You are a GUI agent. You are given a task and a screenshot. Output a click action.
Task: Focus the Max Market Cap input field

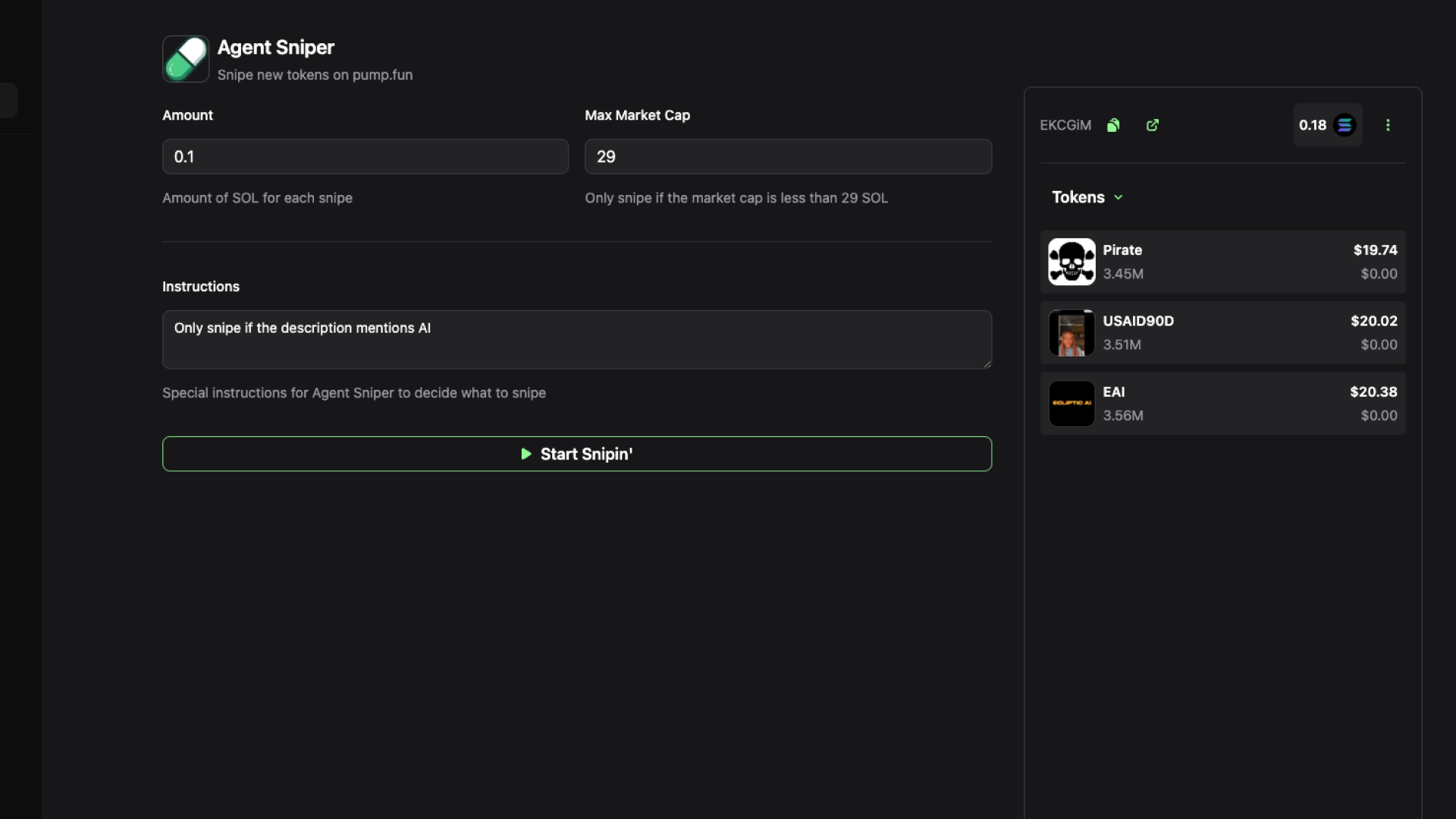point(787,156)
